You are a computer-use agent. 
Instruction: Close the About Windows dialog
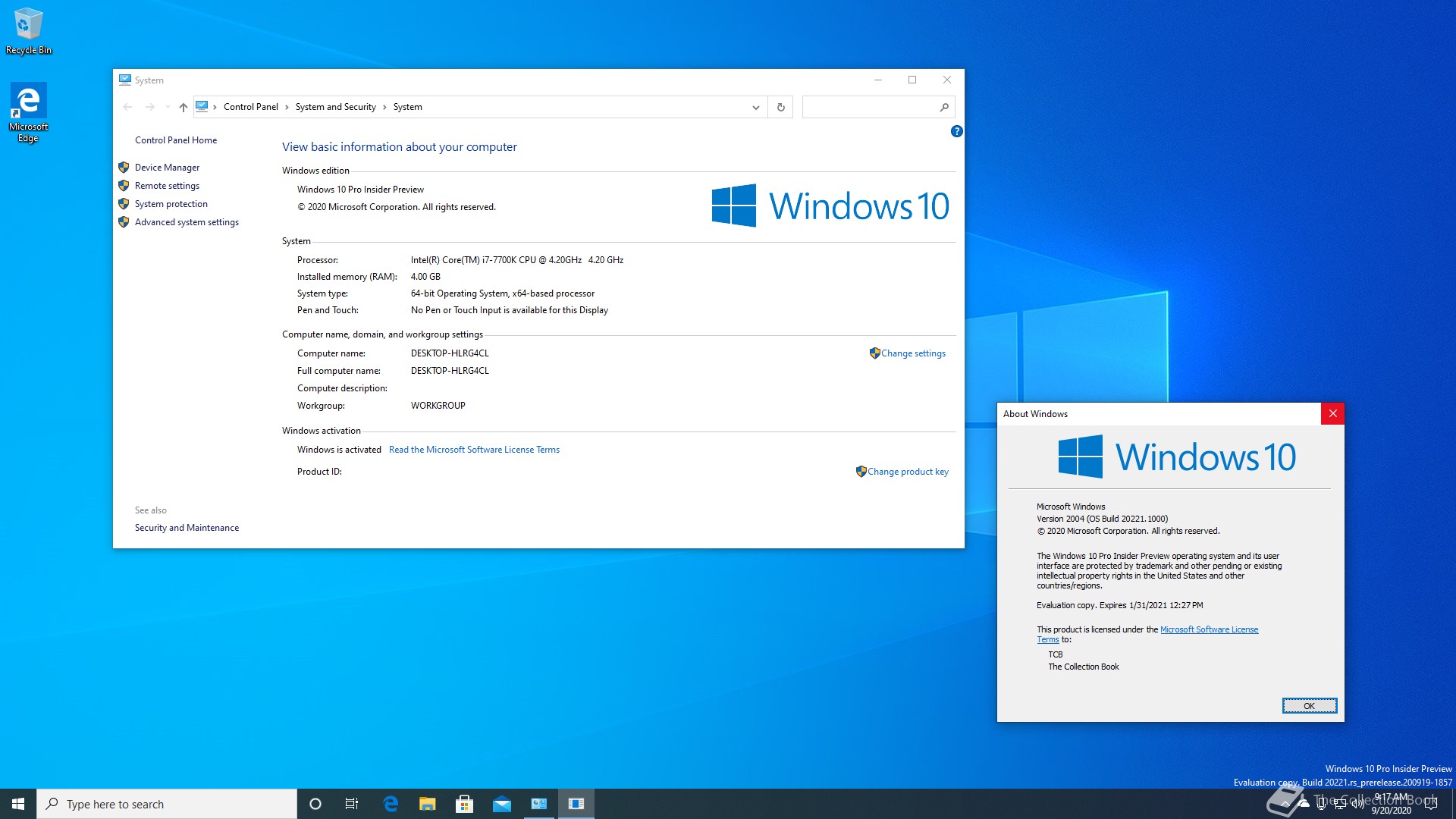(1332, 413)
